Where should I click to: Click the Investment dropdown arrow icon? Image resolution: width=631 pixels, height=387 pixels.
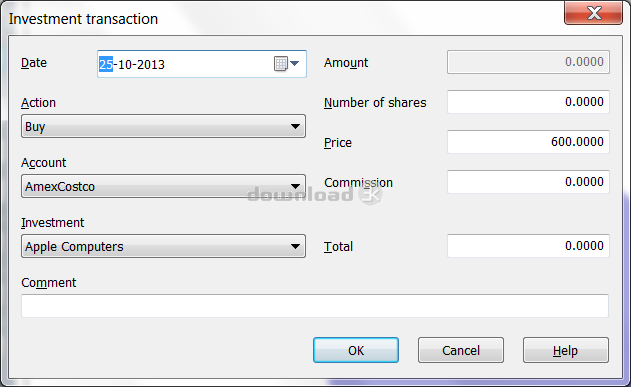tap(295, 246)
